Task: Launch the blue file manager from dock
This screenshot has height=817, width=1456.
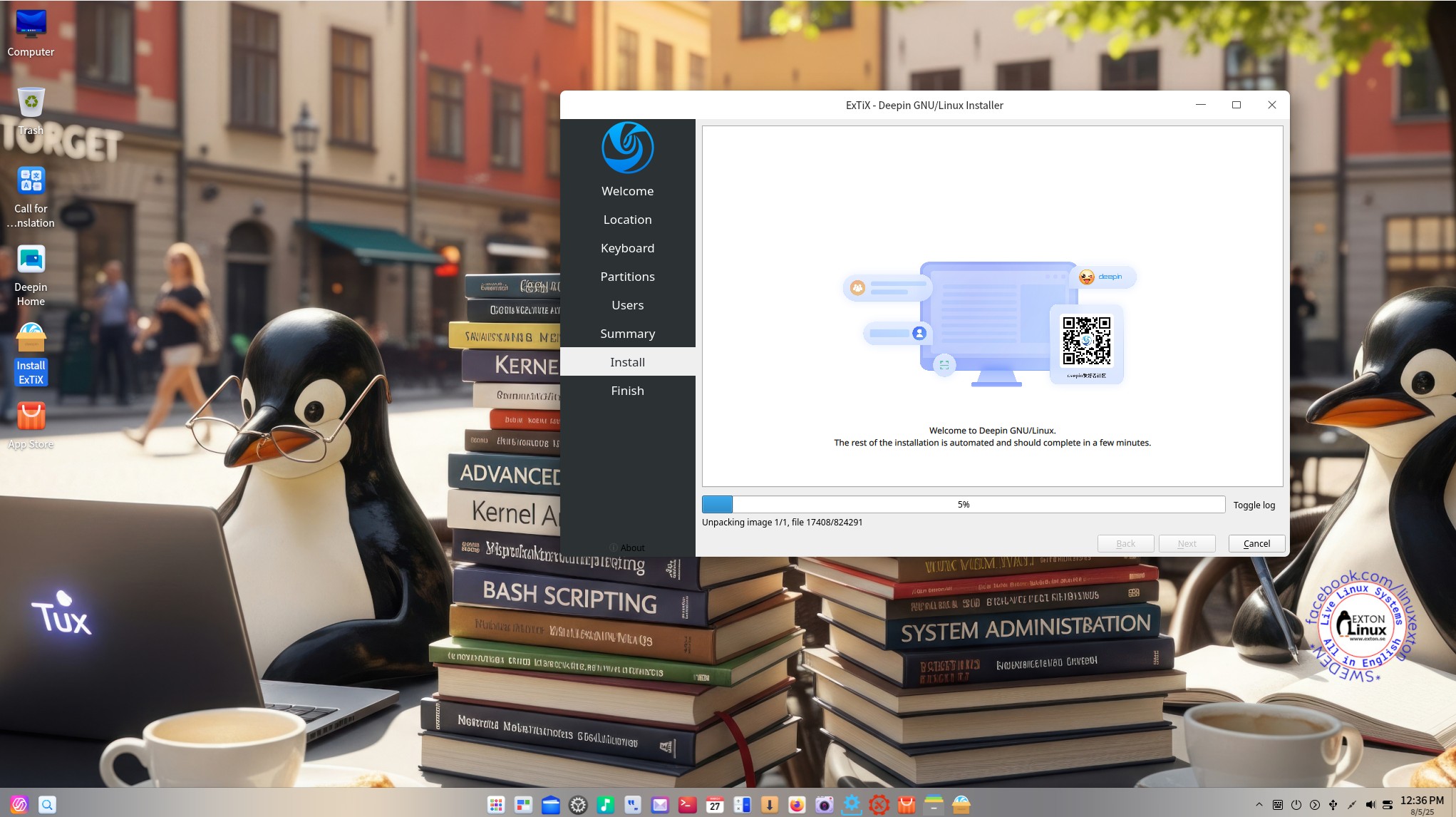Action: [551, 805]
